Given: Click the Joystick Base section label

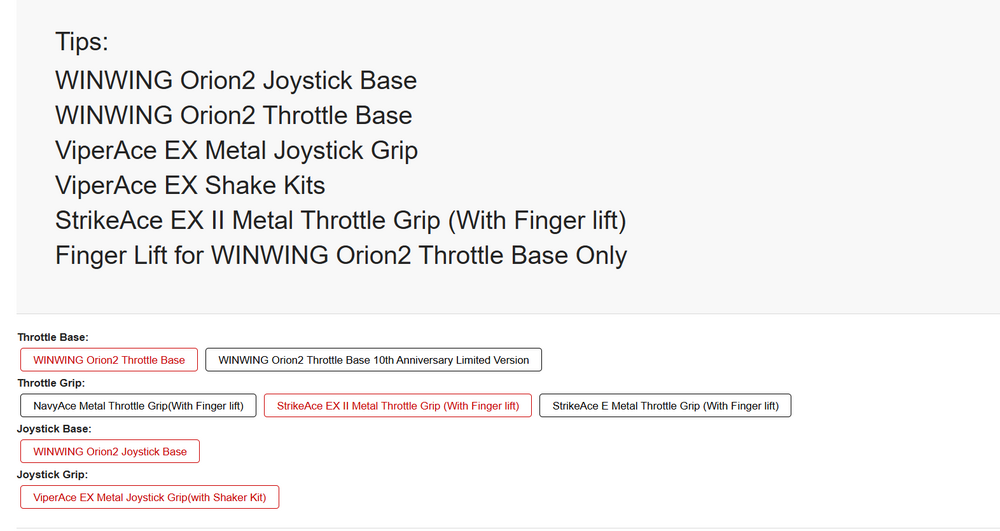Looking at the screenshot, I should pos(54,429).
